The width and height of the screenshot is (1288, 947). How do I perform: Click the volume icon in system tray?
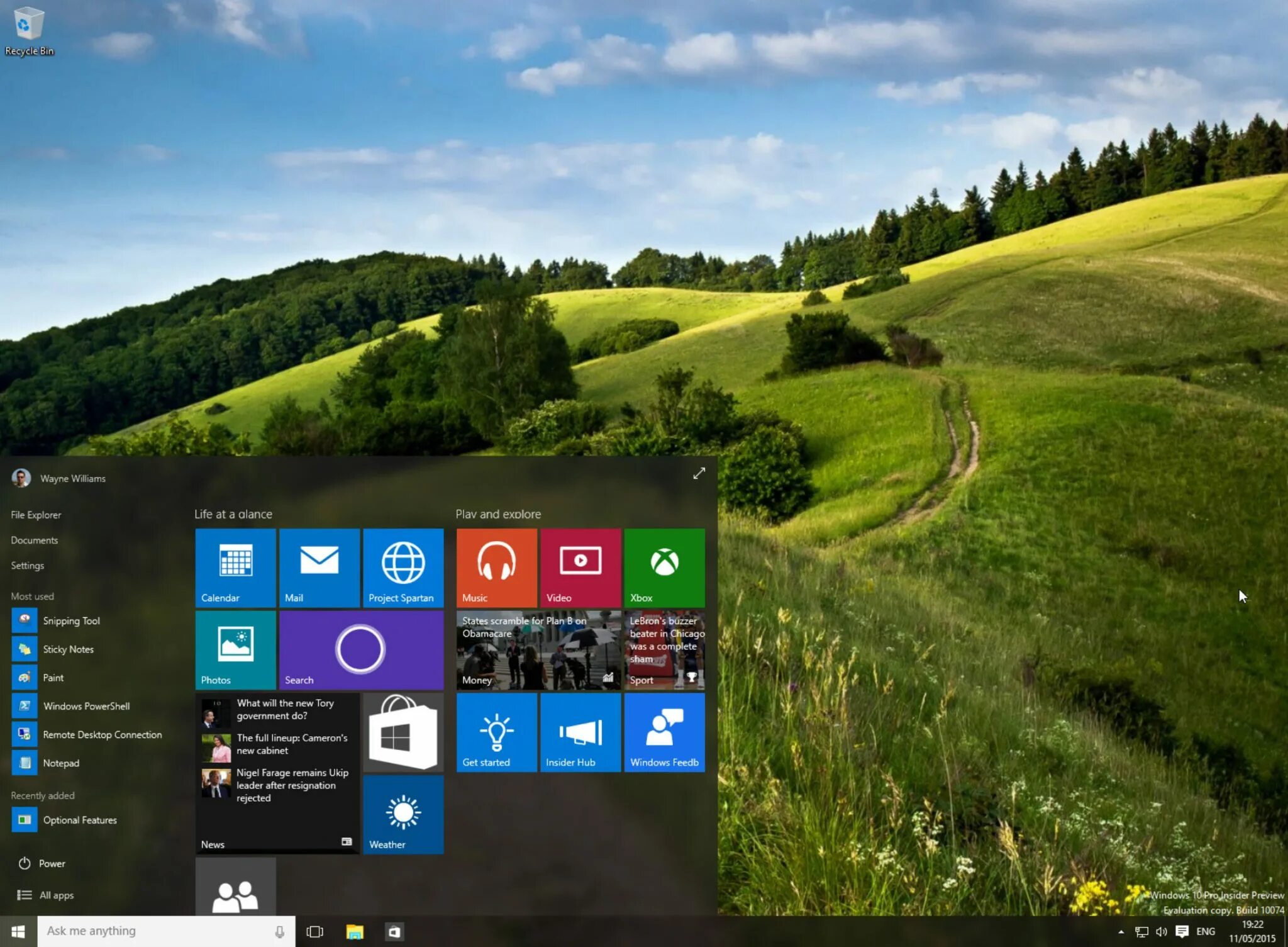coord(1161,932)
